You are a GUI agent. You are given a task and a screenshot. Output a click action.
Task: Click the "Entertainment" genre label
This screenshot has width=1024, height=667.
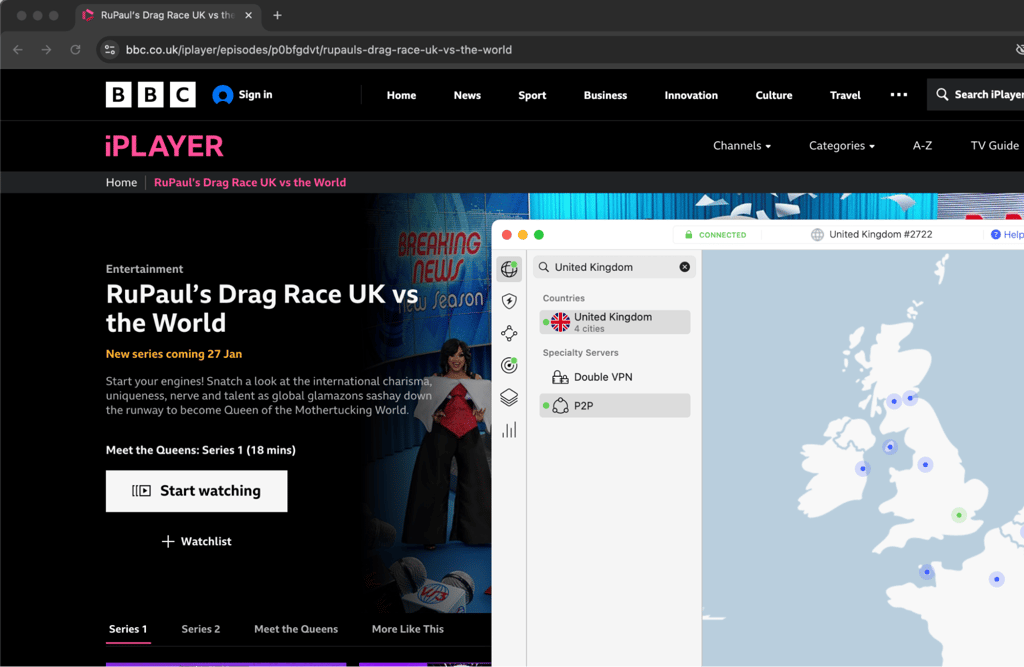[x=144, y=269]
